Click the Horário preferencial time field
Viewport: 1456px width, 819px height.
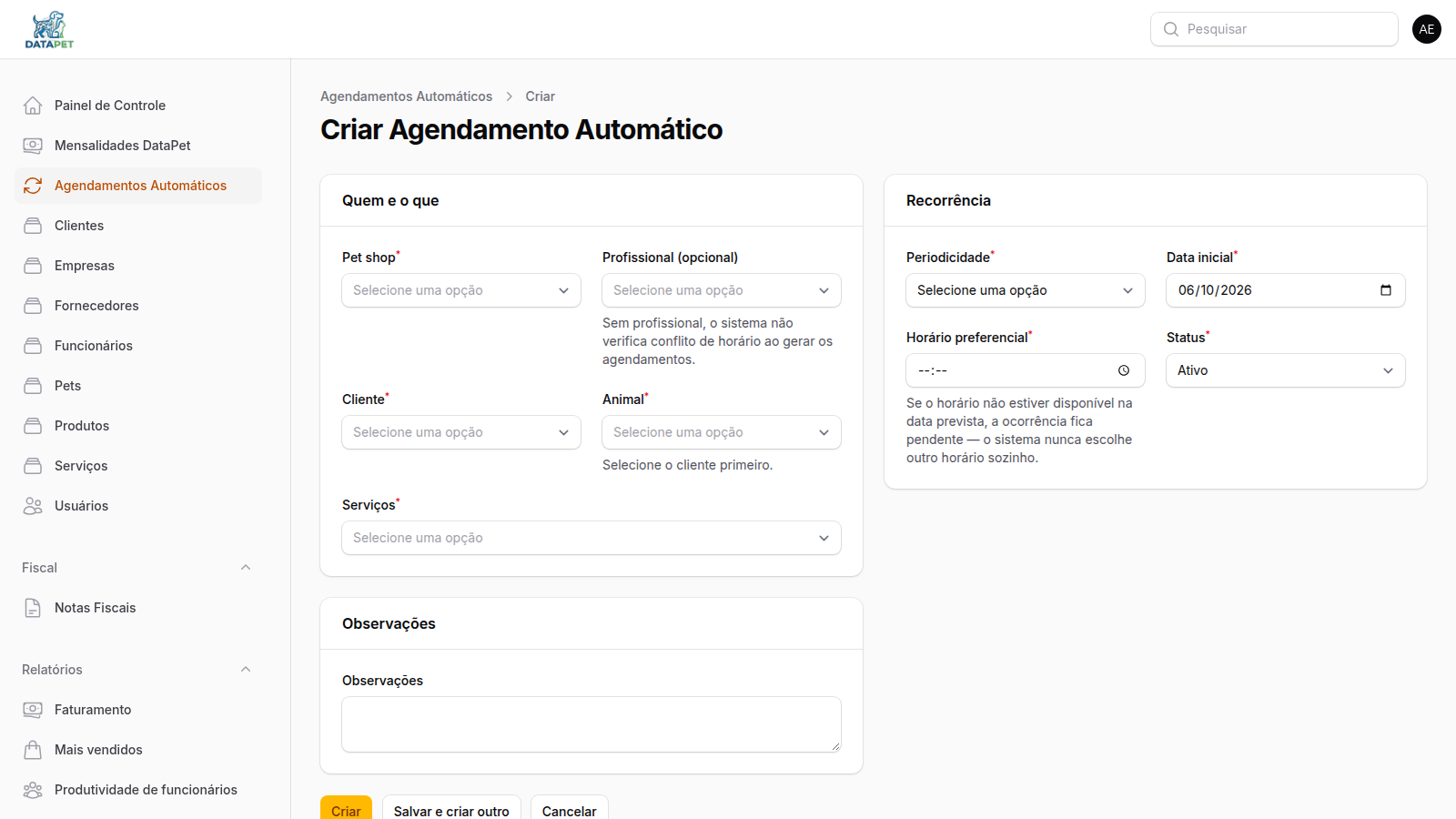click(x=1026, y=370)
